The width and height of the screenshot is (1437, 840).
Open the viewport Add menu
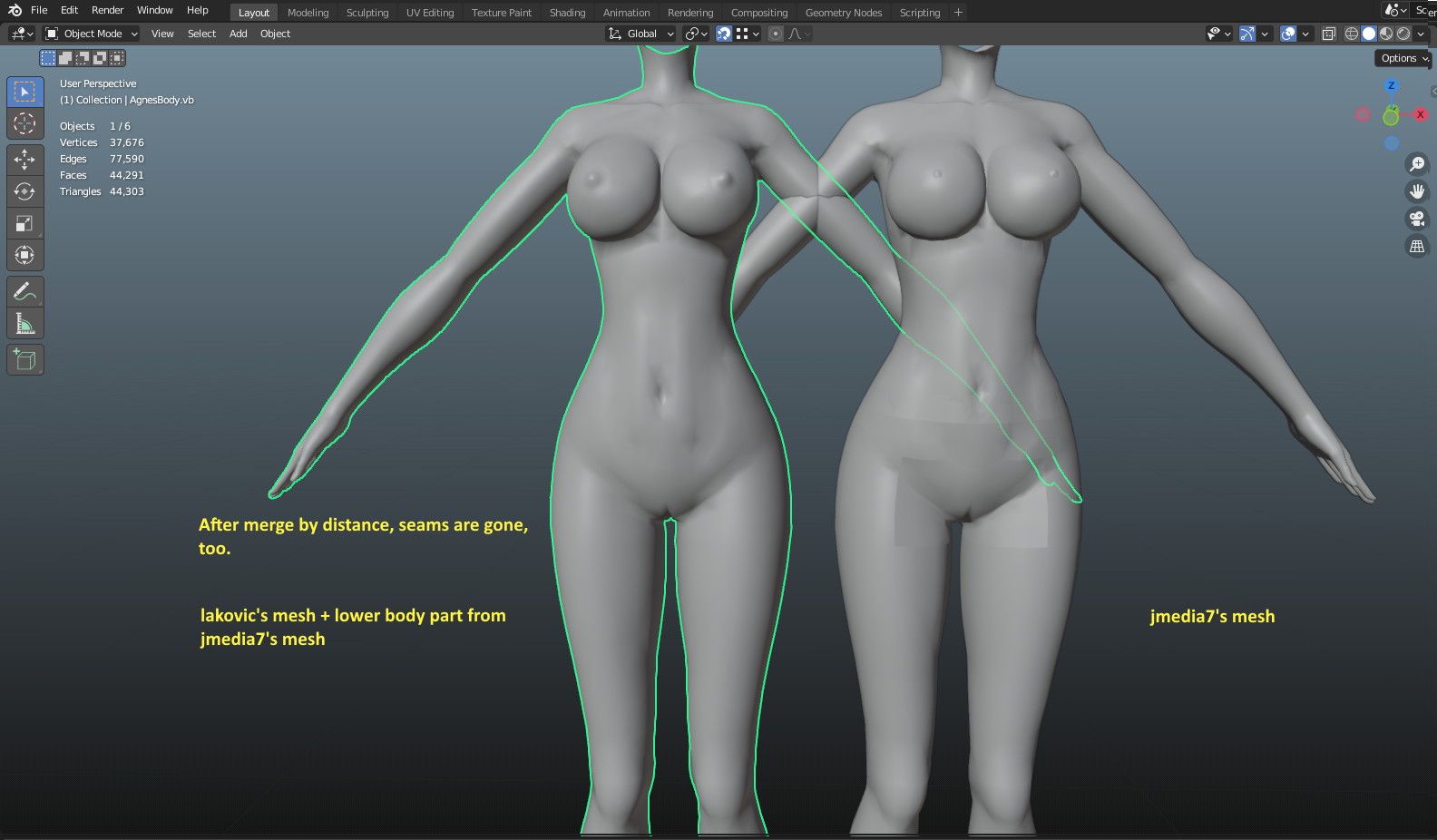pos(238,34)
